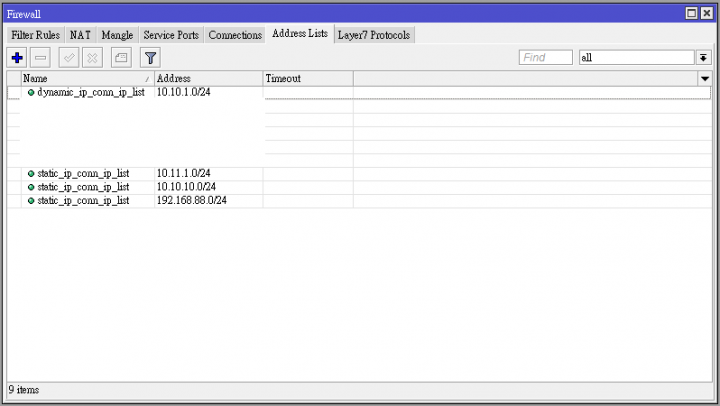Select the Address Lists tab

pos(300,34)
